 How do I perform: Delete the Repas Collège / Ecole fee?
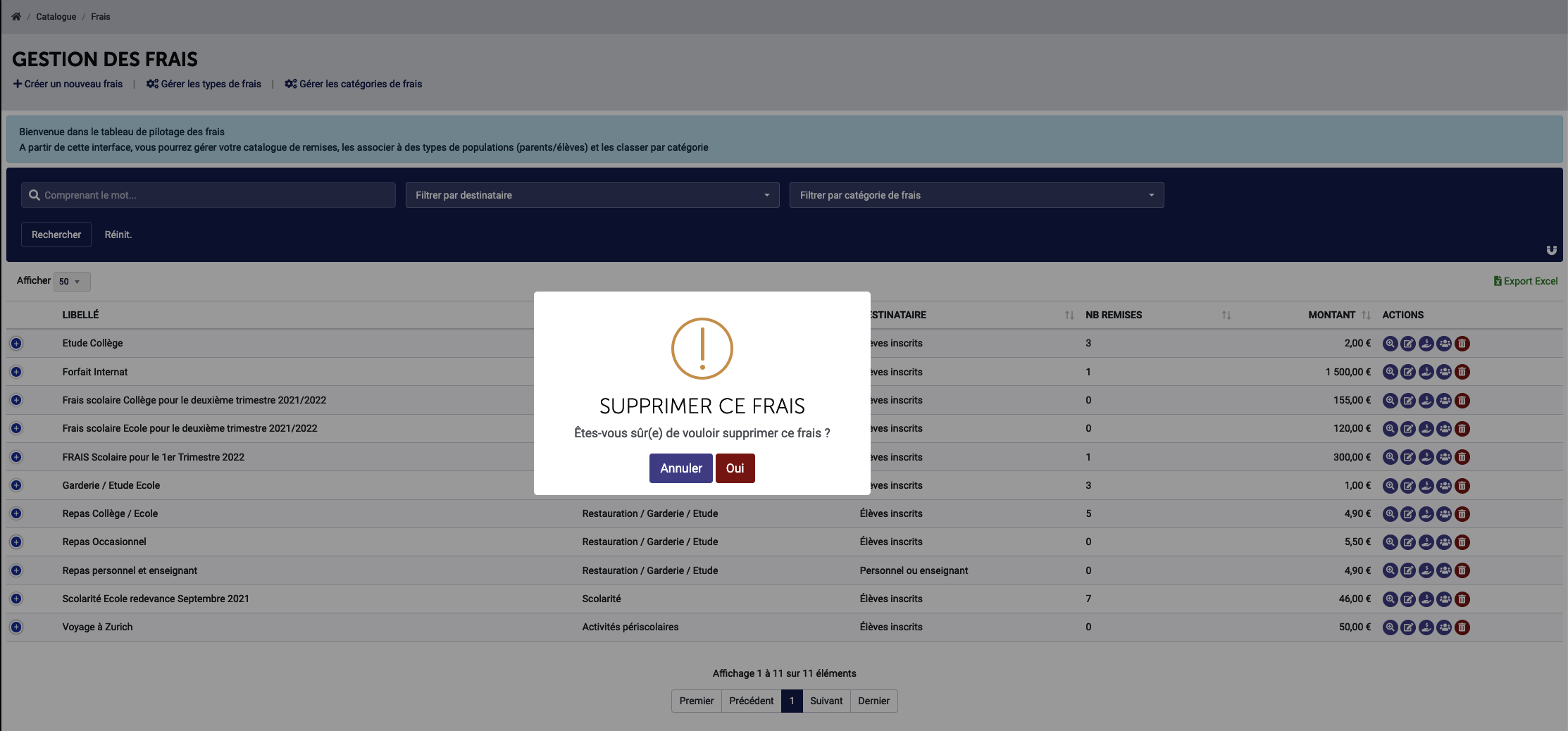[x=1462, y=514]
